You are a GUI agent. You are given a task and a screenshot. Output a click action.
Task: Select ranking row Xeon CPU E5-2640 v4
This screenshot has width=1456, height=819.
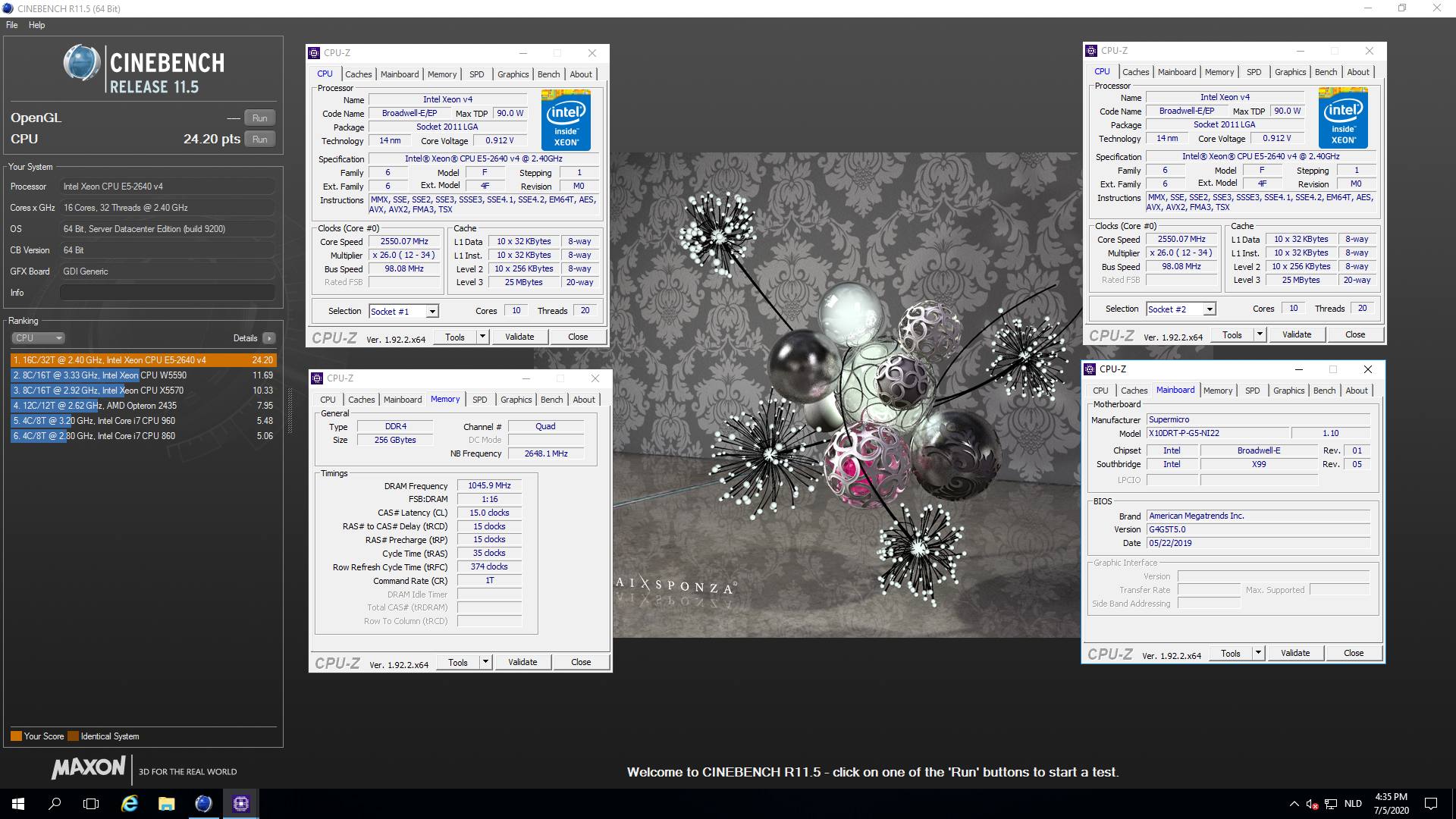[x=143, y=360]
